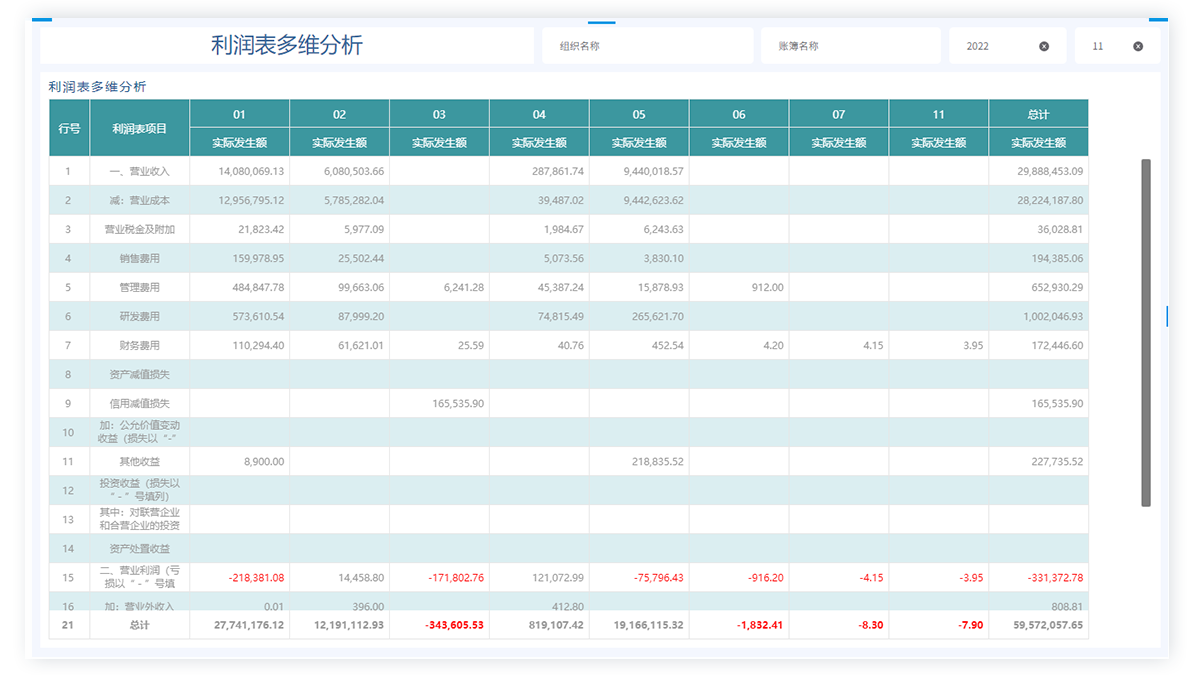1200x675 pixels.
Task: Click the 利润表多维分析 page title
Action: (287, 45)
